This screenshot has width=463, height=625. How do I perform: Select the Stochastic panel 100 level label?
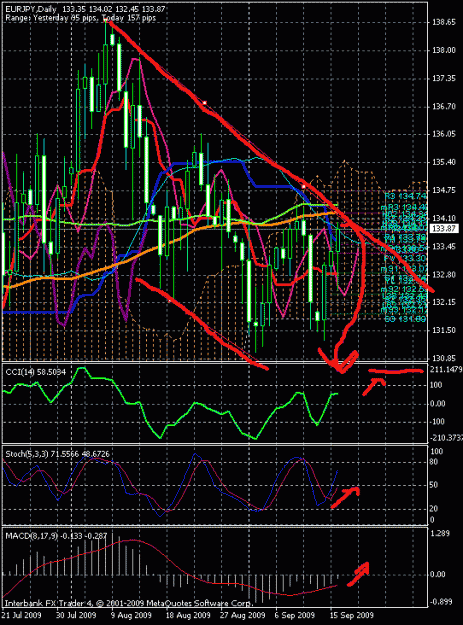[437, 452]
